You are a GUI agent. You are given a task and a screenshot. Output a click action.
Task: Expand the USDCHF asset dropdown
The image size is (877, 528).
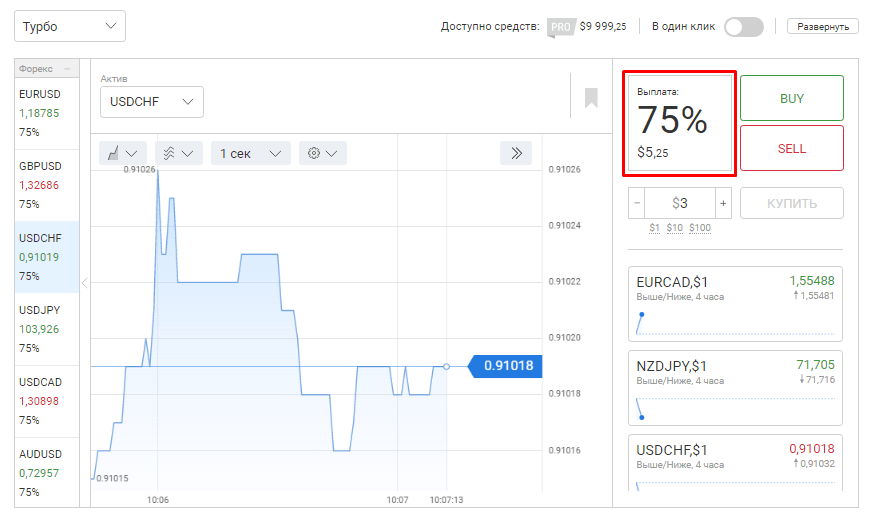(152, 101)
